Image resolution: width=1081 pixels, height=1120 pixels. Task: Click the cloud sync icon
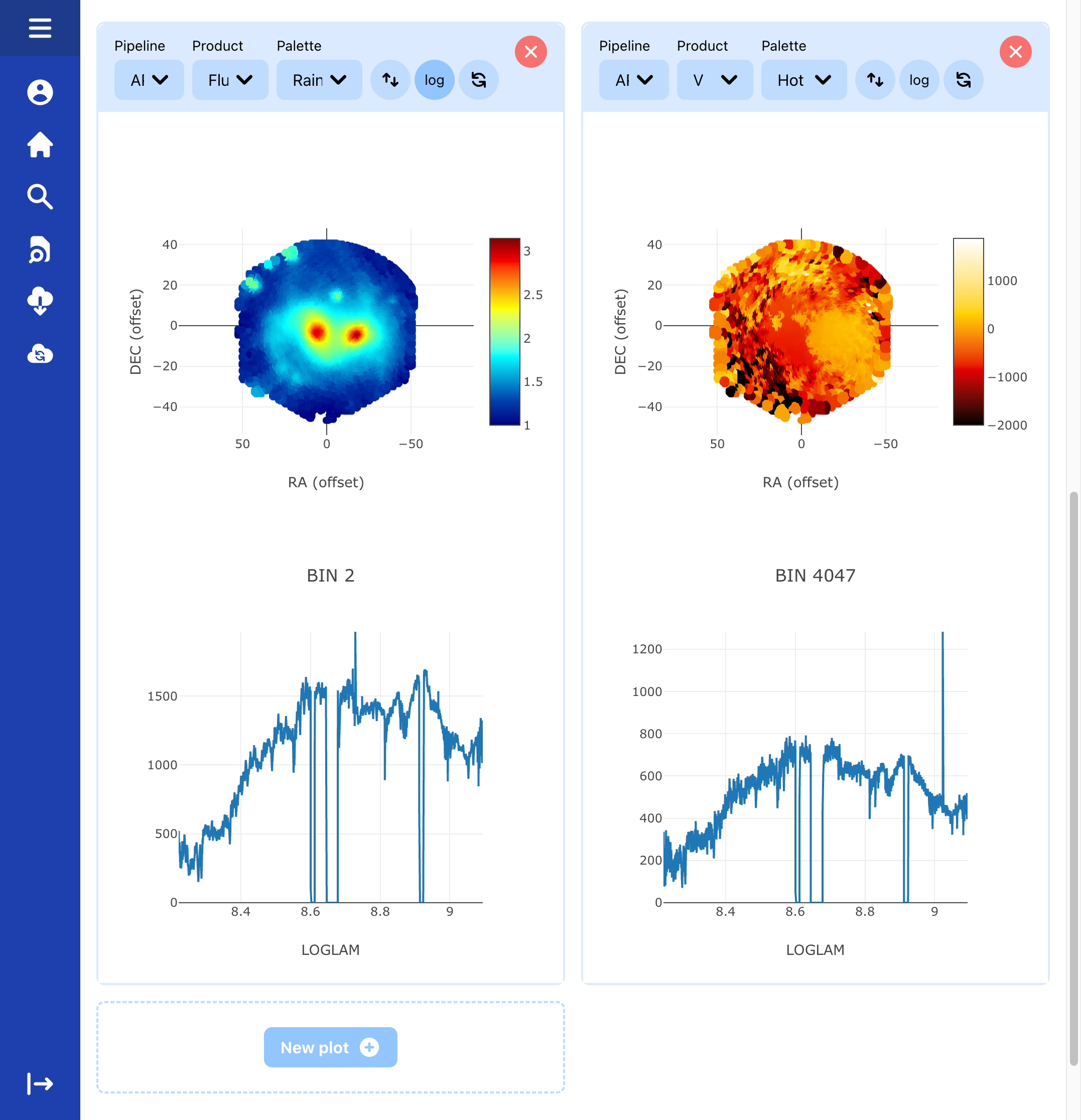click(x=40, y=354)
